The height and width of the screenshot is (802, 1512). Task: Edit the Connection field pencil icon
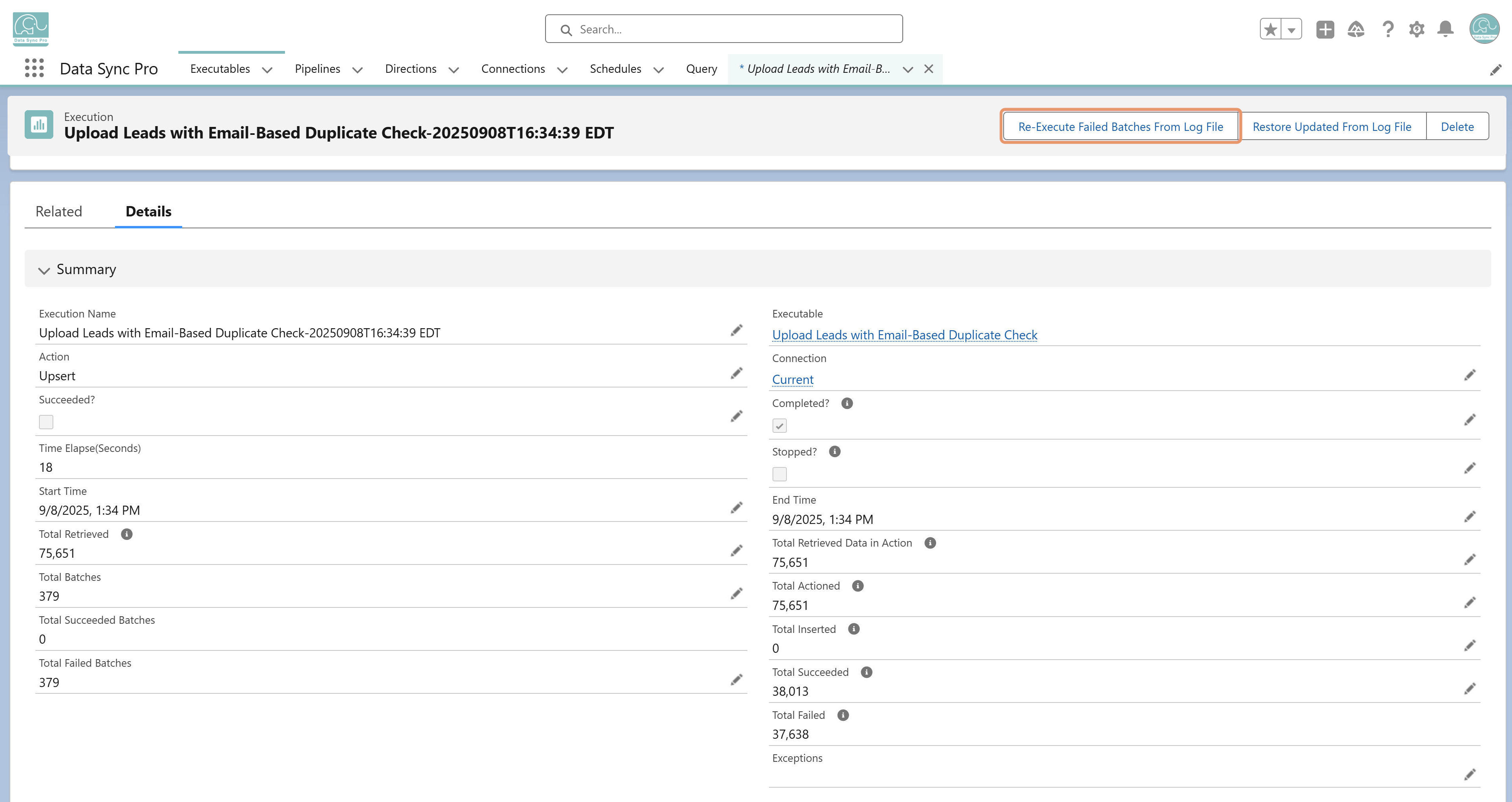(1470, 375)
